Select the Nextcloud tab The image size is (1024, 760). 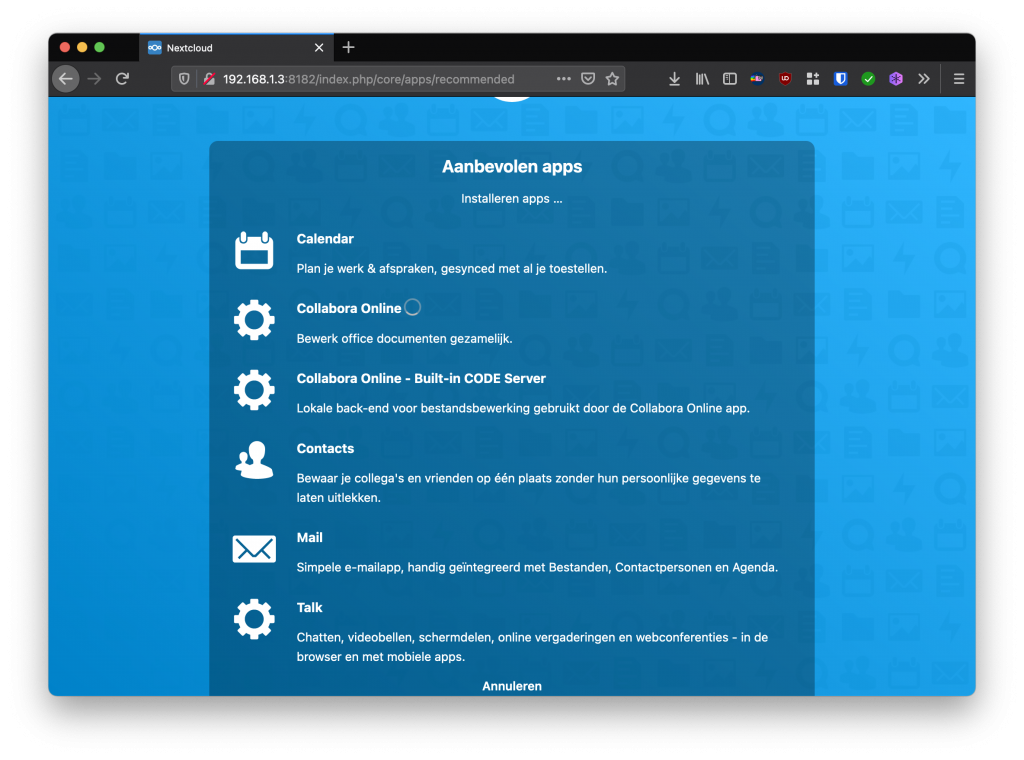(236, 48)
